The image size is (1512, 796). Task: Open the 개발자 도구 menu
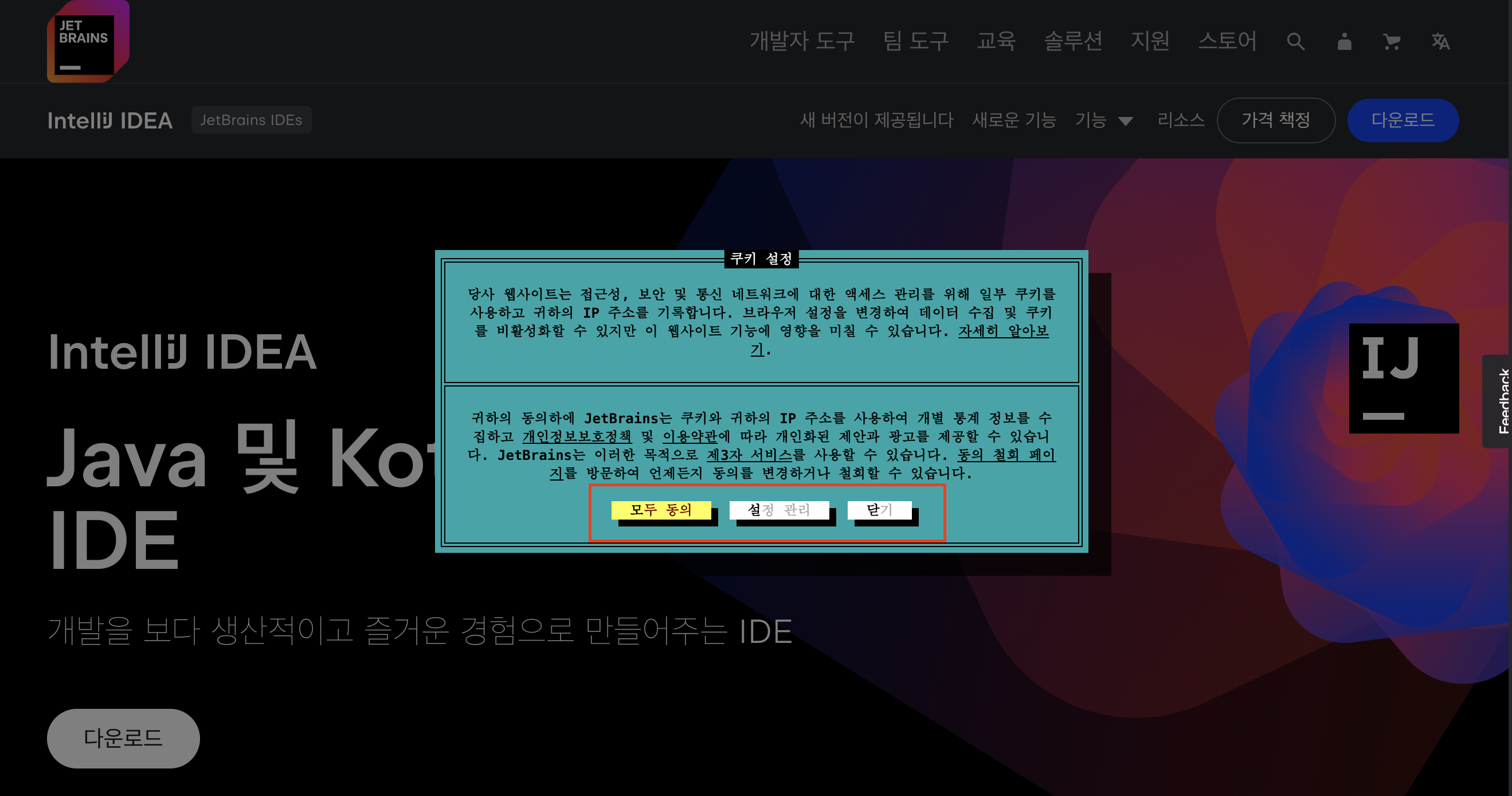[x=802, y=41]
